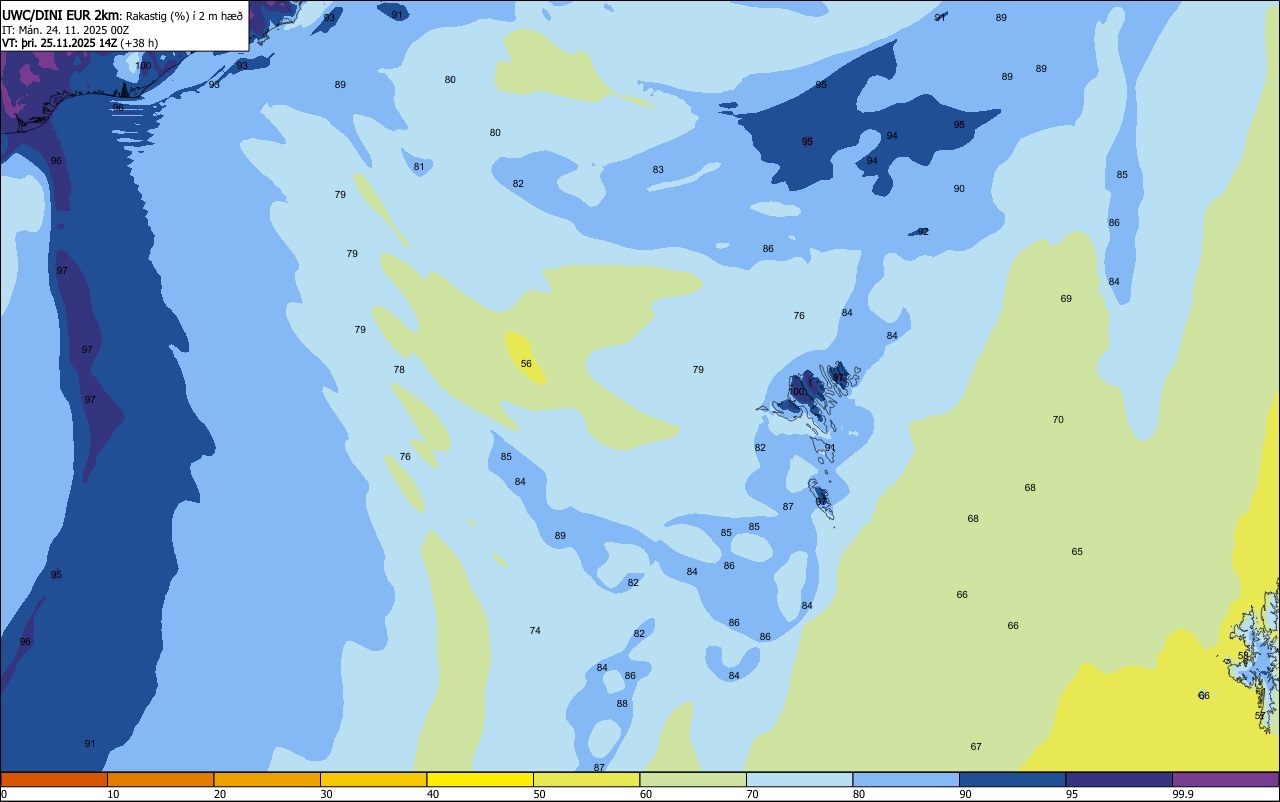The image size is (1280, 802).
Task: Click the "78" humidity value on the map
Action: coord(399,370)
